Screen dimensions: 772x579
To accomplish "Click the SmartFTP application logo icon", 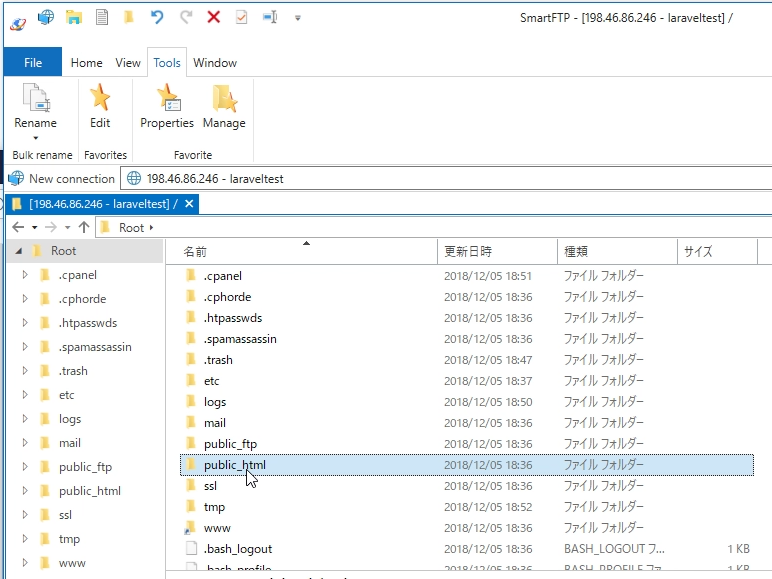I will point(18,24).
